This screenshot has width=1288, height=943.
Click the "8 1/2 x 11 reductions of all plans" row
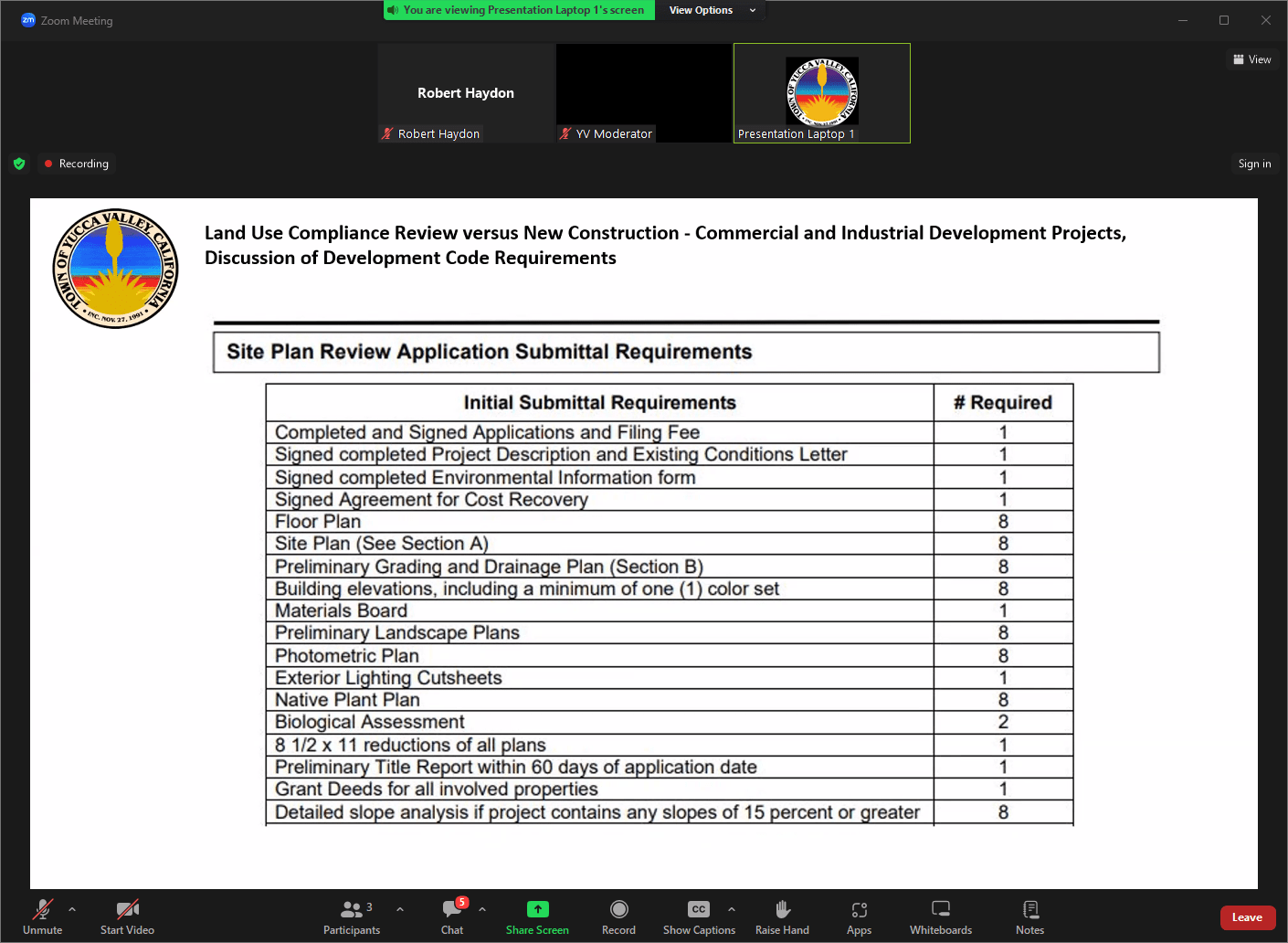[x=669, y=745]
